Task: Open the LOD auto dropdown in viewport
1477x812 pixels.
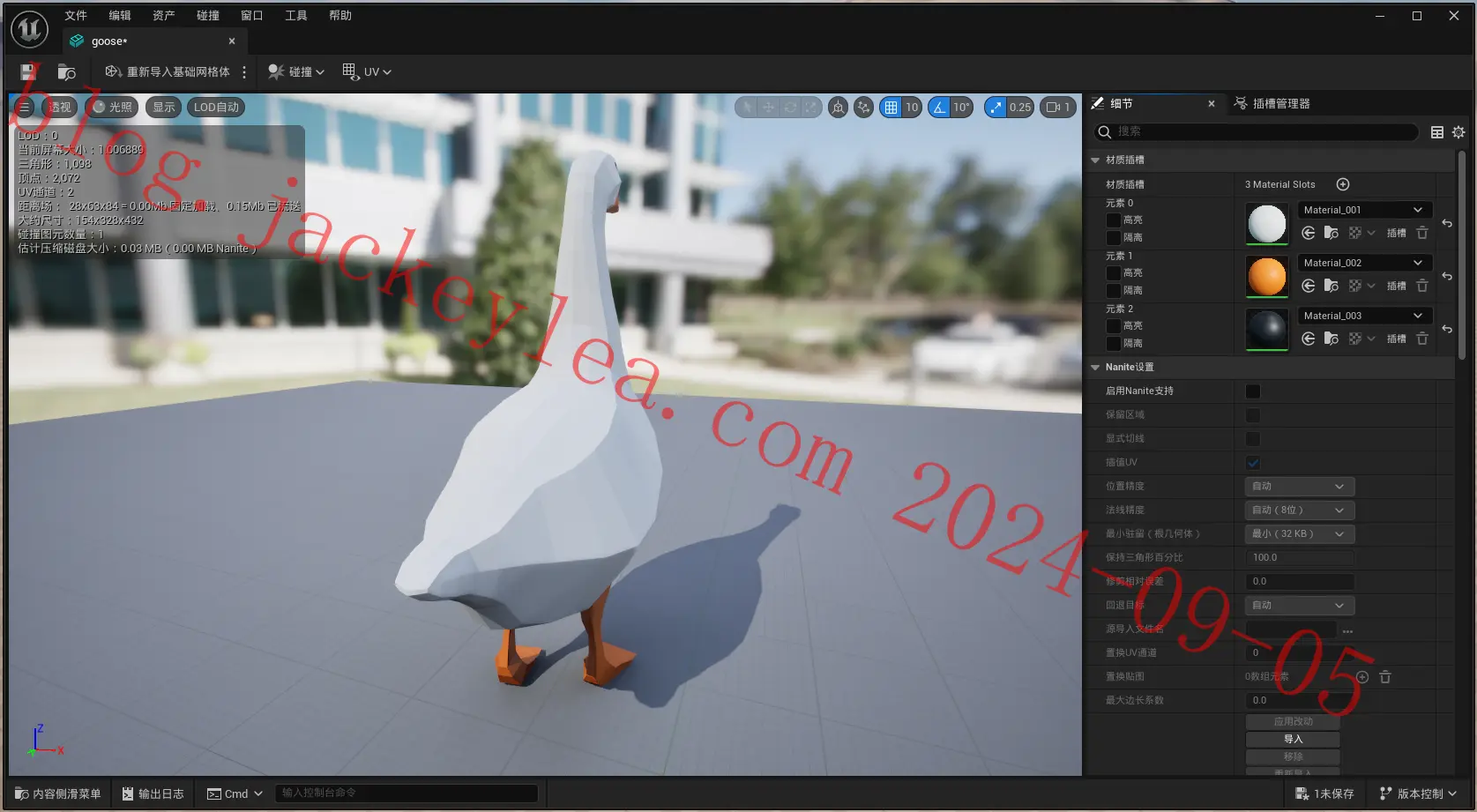Action: pos(216,108)
